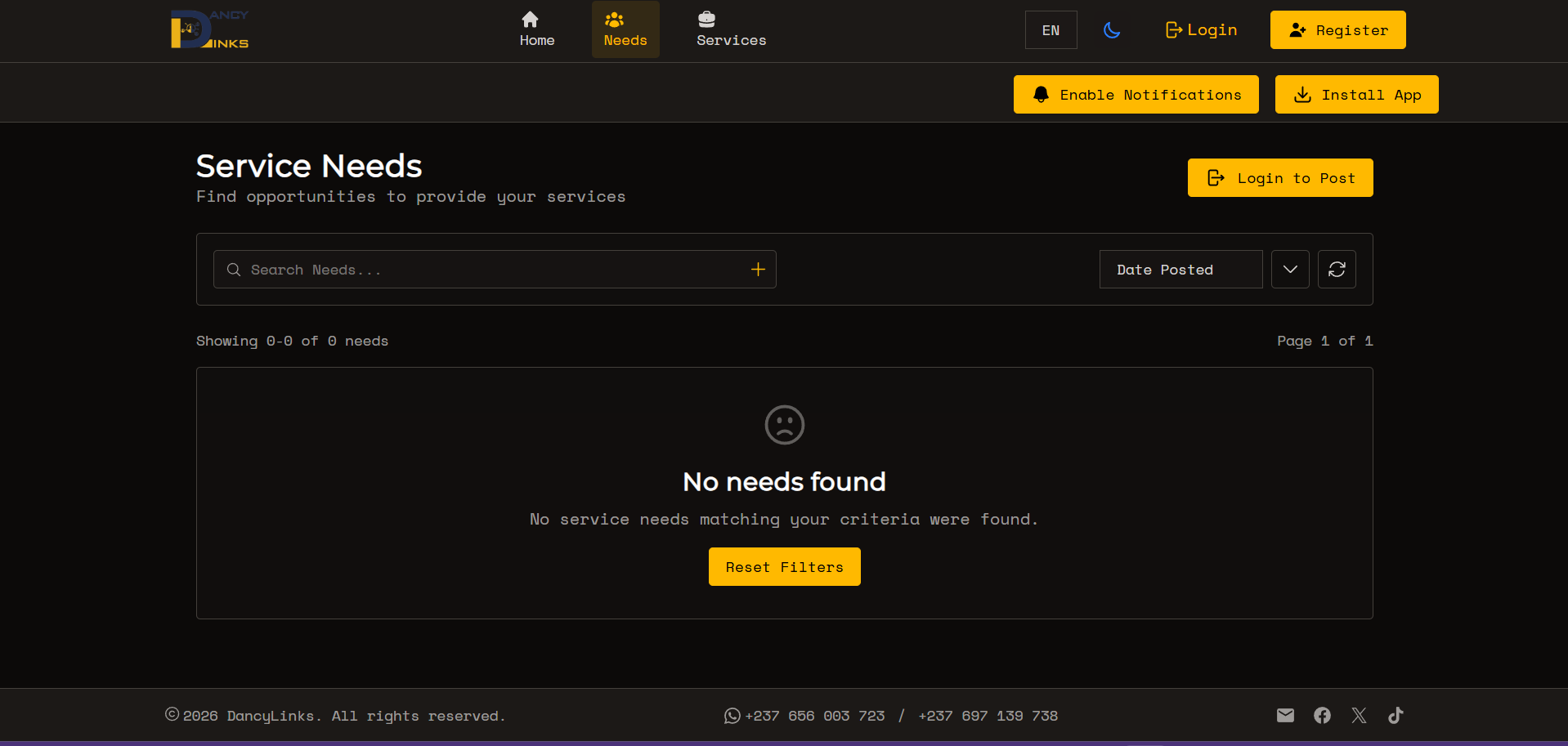This screenshot has height=746, width=1568.
Task: Click the Reset Filters button
Action: pos(785,567)
